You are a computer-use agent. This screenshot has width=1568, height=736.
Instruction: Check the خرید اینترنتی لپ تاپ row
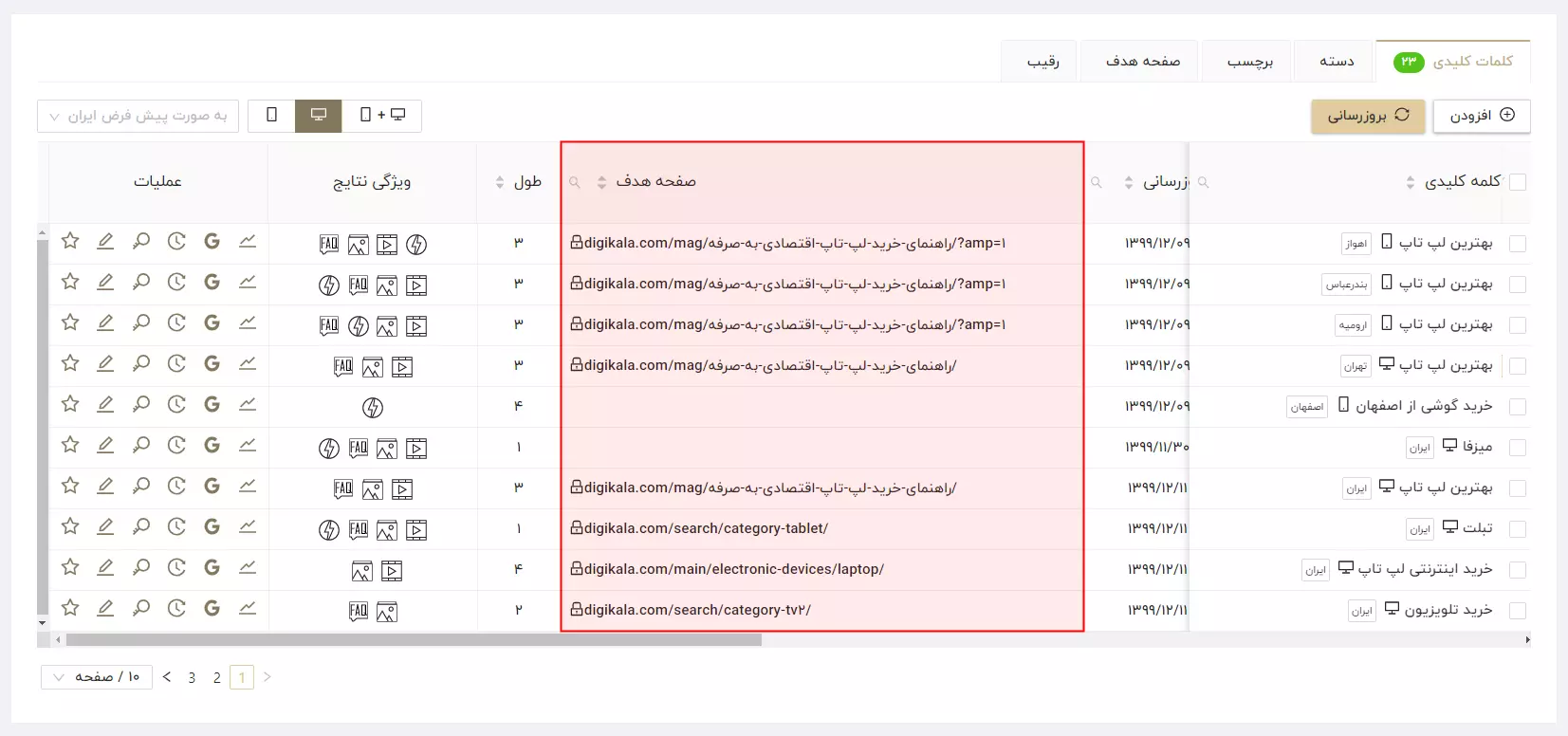tap(1518, 570)
